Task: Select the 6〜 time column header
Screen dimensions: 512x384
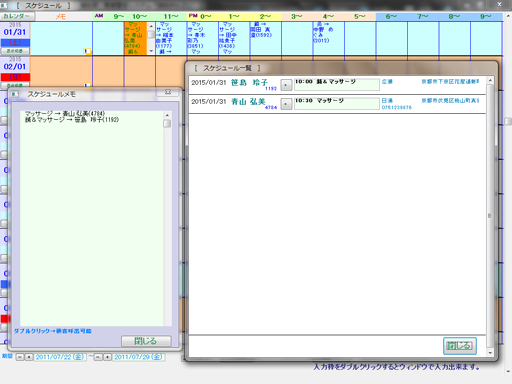Action: [391, 16]
